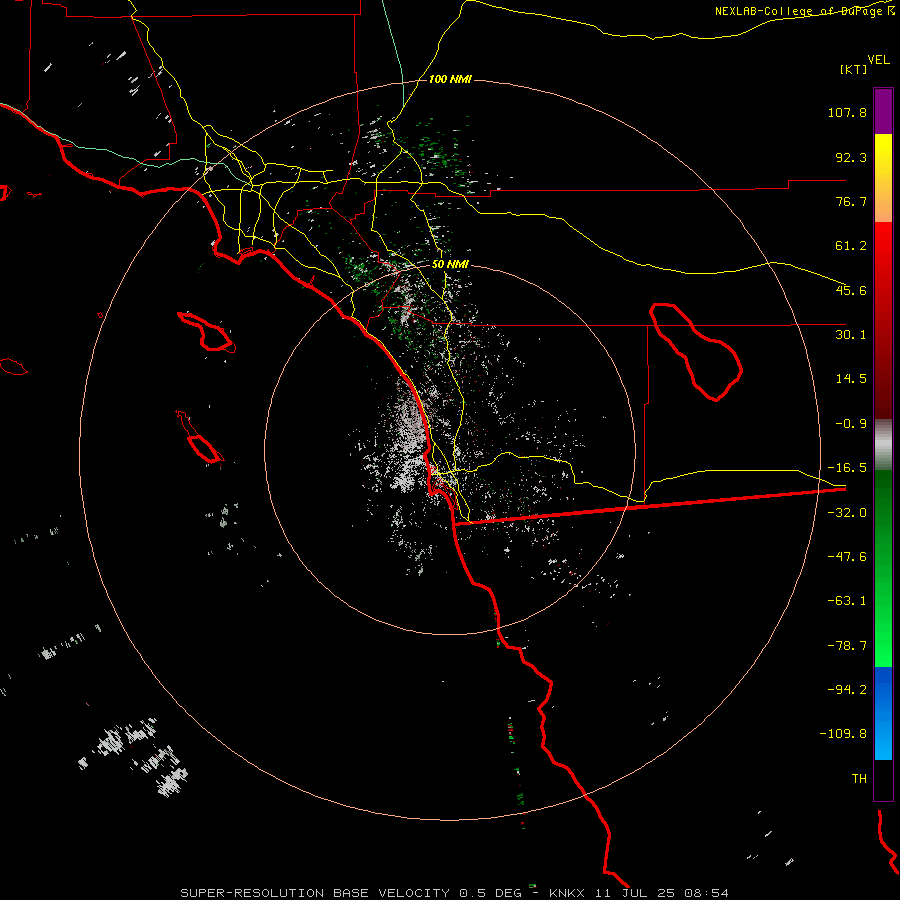Pick the gray segment of the color bar

(x=883, y=445)
